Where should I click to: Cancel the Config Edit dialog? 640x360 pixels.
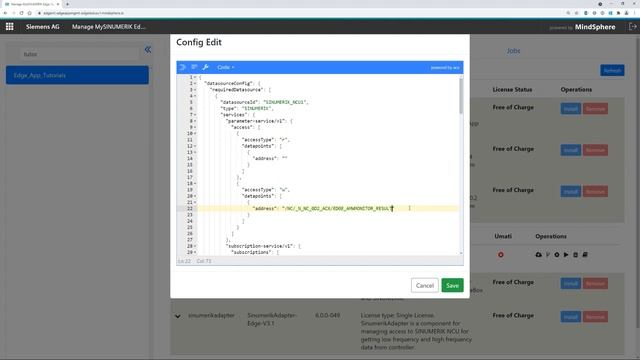pyautogui.click(x=424, y=285)
